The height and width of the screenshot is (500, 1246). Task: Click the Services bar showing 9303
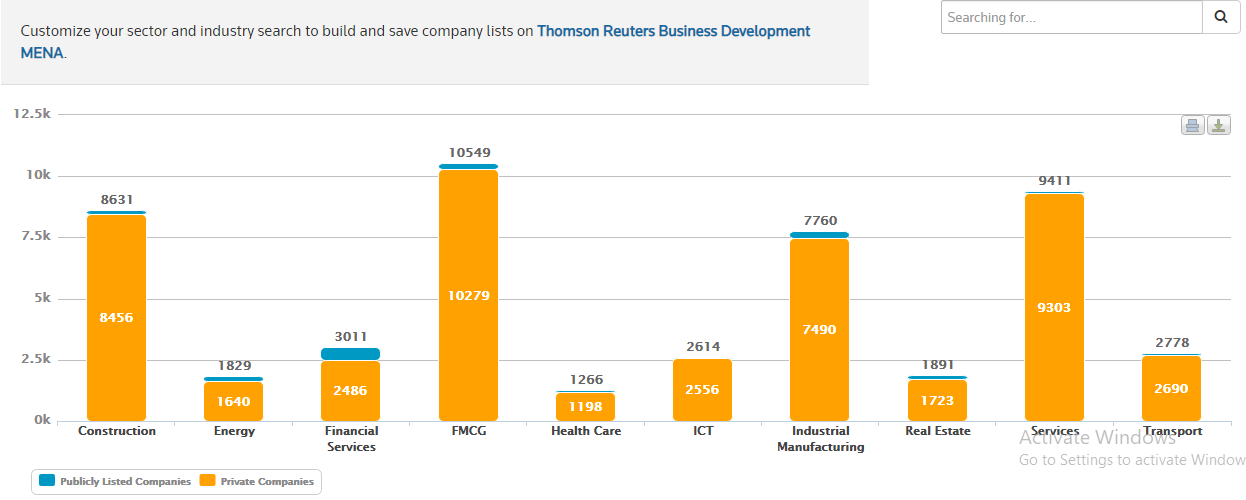[1054, 307]
